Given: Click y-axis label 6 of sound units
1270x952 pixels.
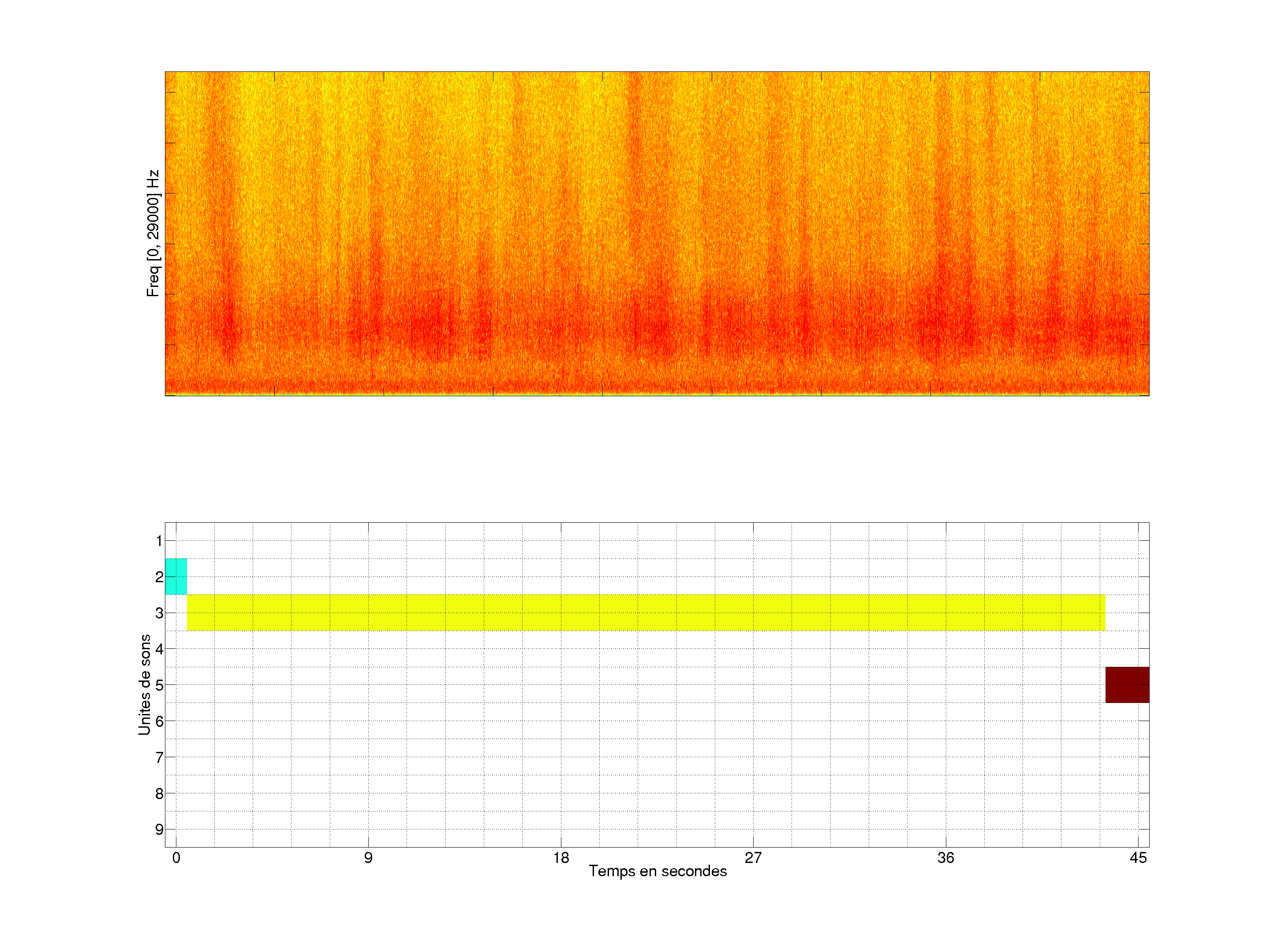Looking at the screenshot, I should coord(159,721).
